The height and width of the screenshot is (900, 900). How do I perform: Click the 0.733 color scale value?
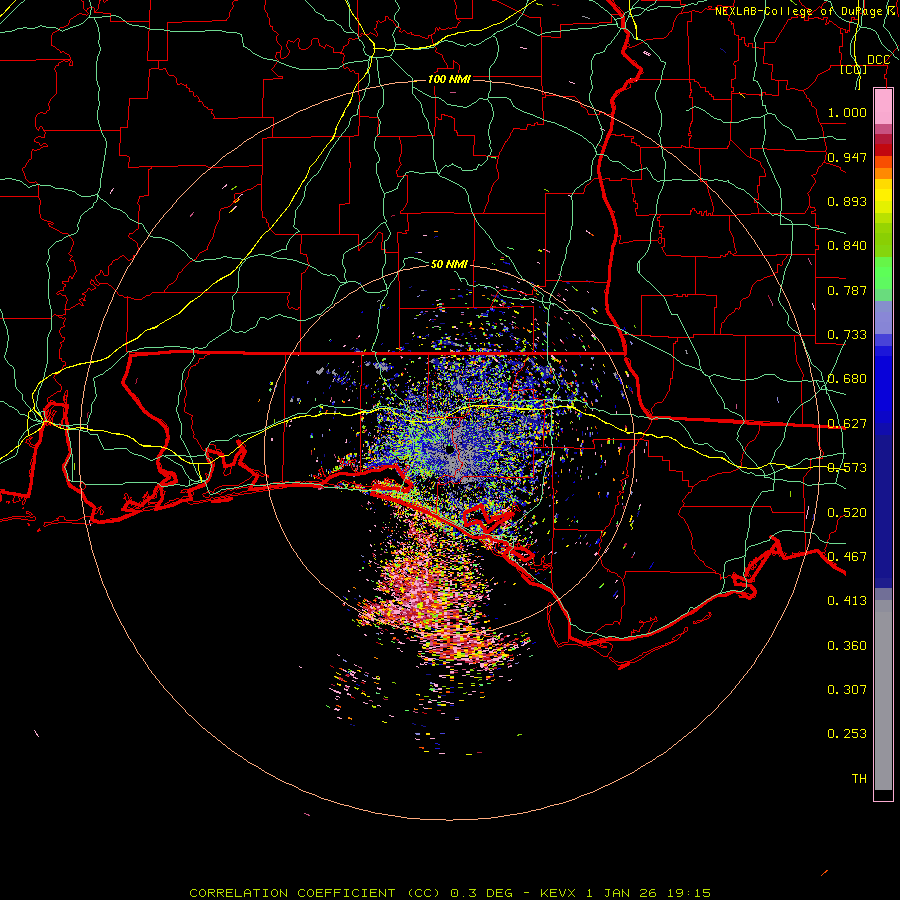coord(847,335)
